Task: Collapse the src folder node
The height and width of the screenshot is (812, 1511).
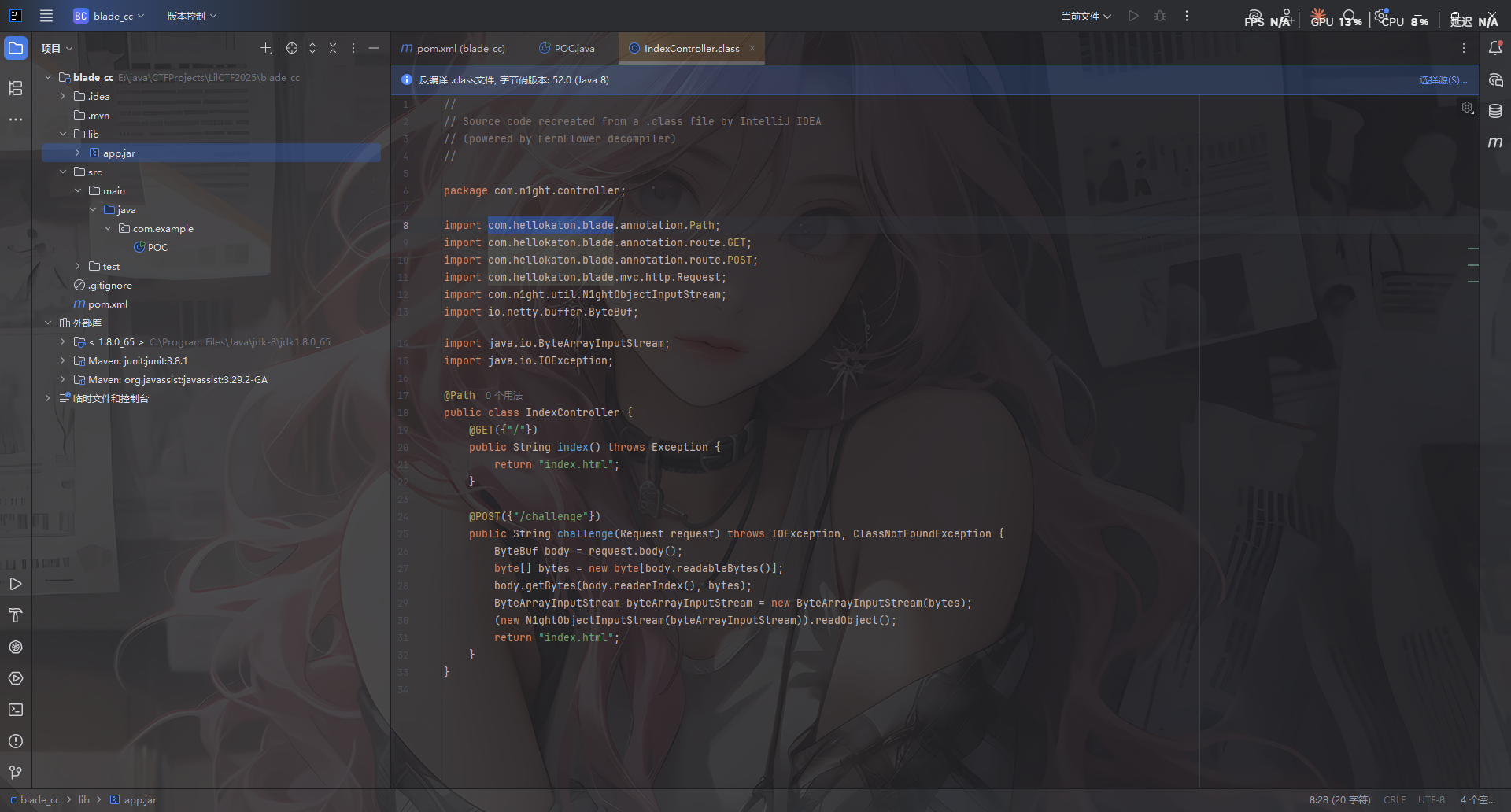Action: pos(63,172)
